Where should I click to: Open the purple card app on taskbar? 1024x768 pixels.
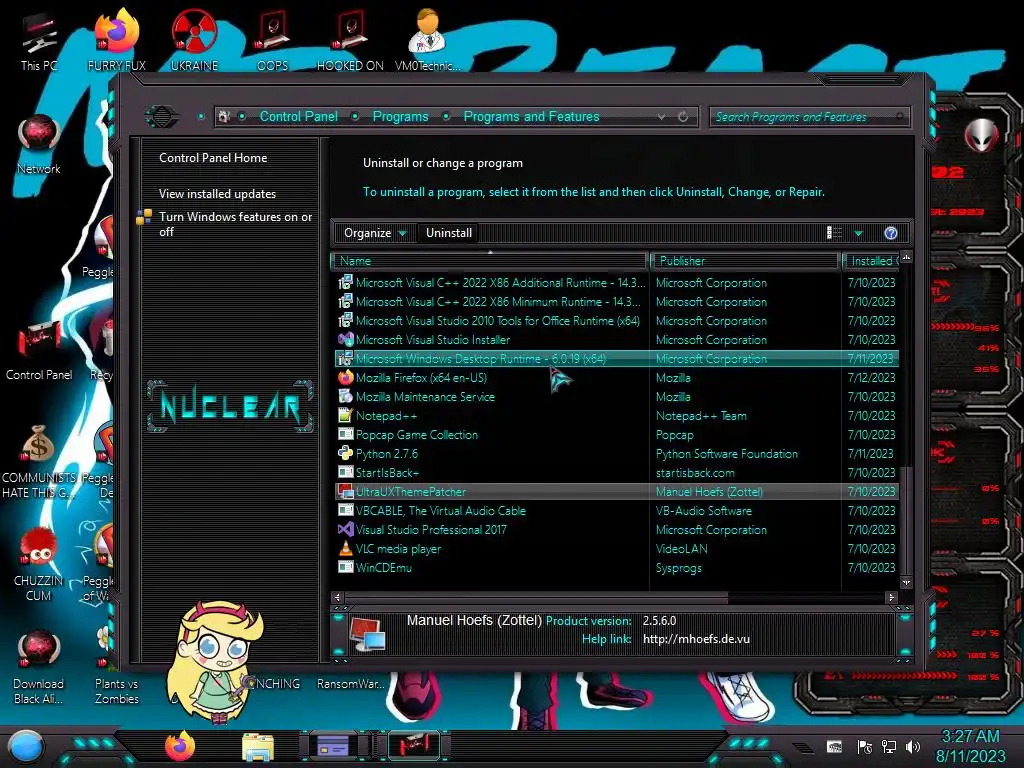coord(334,746)
